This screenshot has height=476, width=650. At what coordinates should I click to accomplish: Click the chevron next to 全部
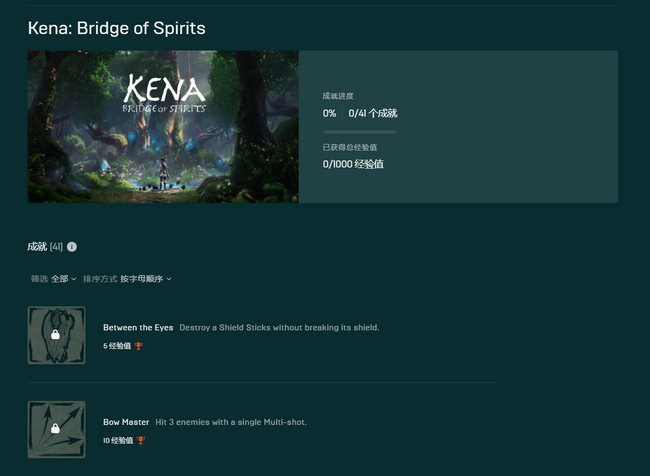pos(74,279)
